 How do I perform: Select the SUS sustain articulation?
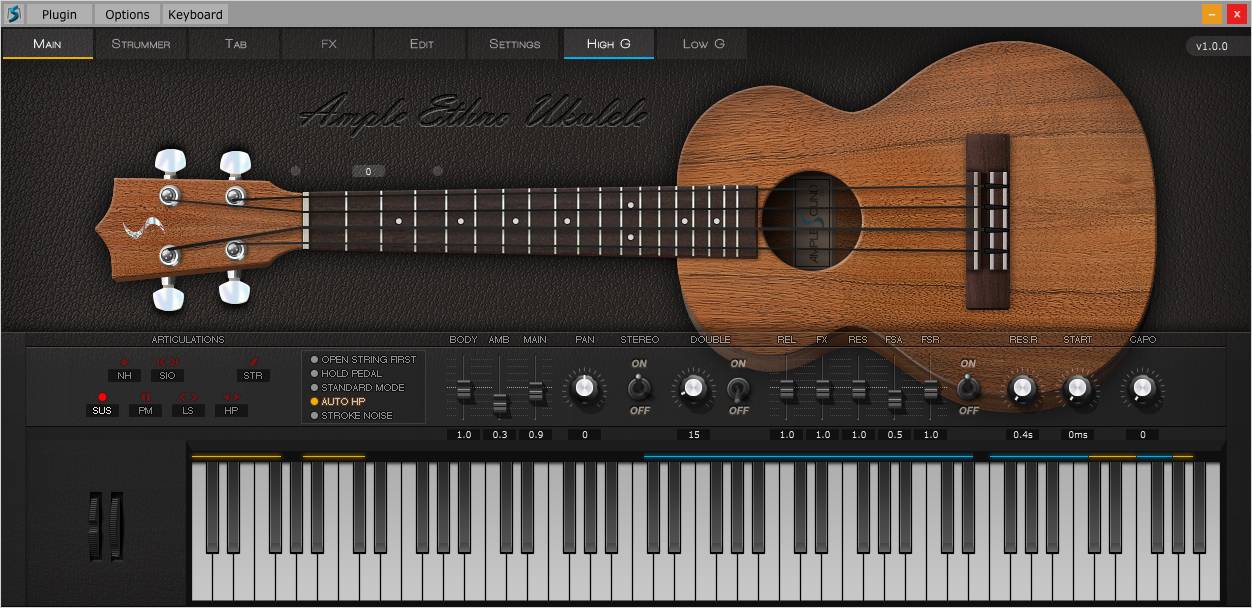tap(102, 410)
